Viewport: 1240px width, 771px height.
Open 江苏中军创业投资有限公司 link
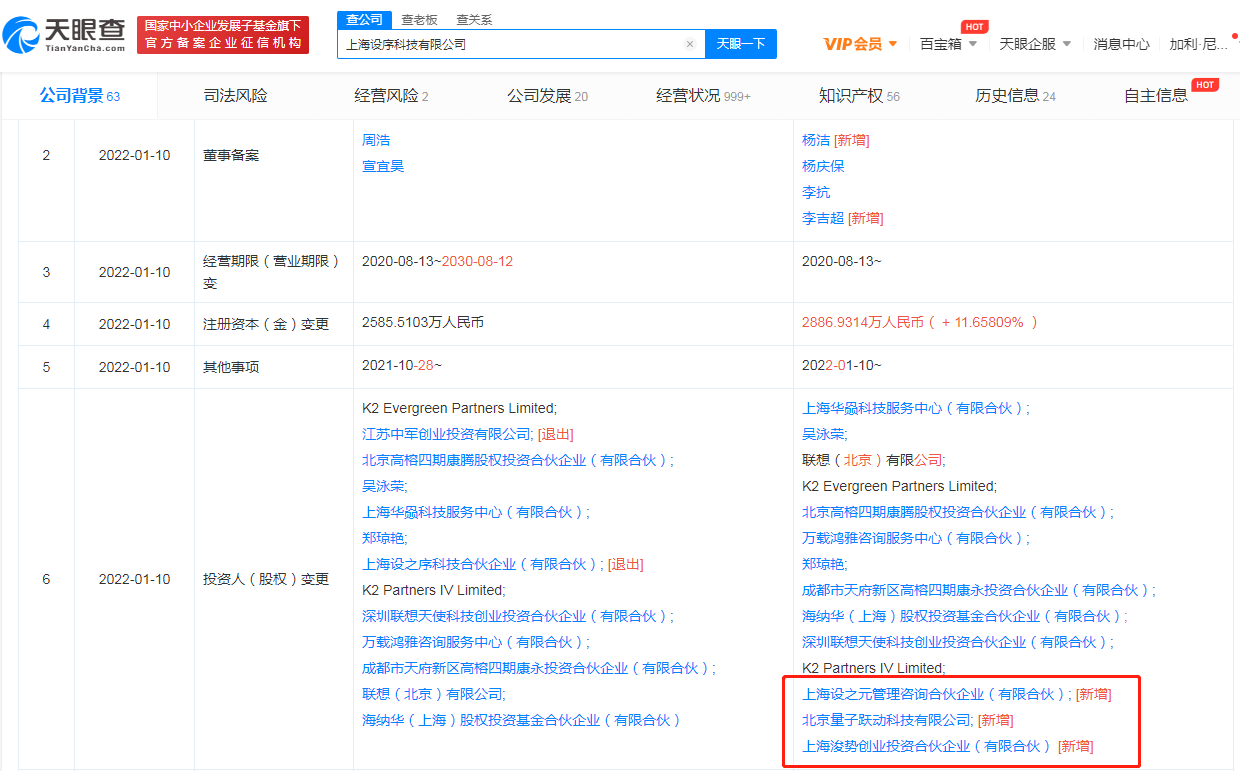pos(446,434)
